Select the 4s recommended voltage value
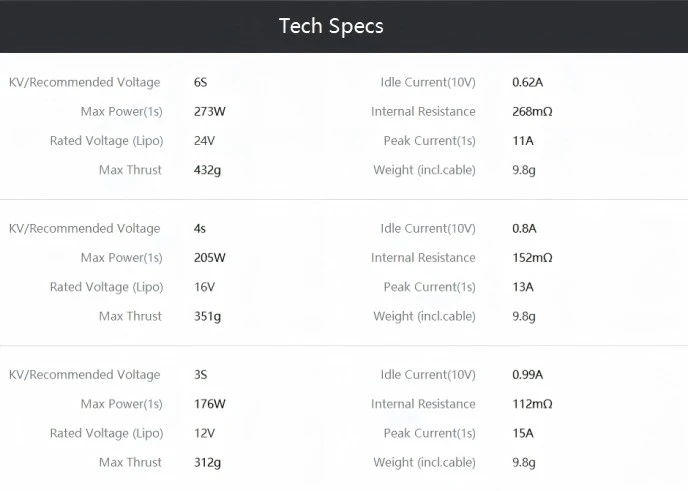The image size is (688, 491). (201, 228)
